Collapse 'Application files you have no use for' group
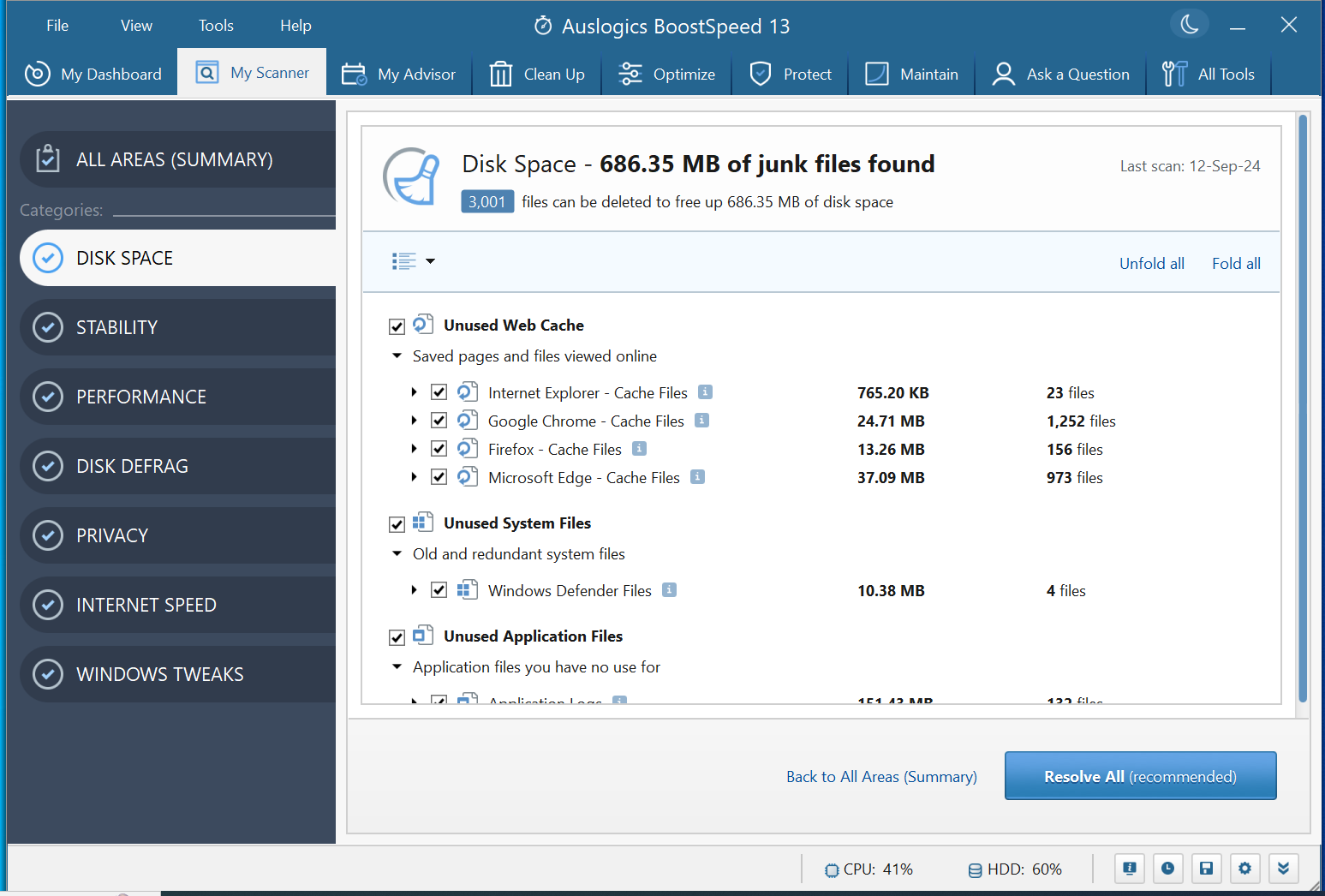 pyautogui.click(x=397, y=666)
